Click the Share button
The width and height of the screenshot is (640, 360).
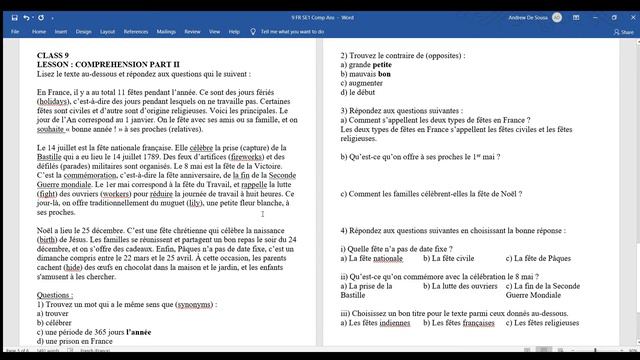tap(624, 32)
